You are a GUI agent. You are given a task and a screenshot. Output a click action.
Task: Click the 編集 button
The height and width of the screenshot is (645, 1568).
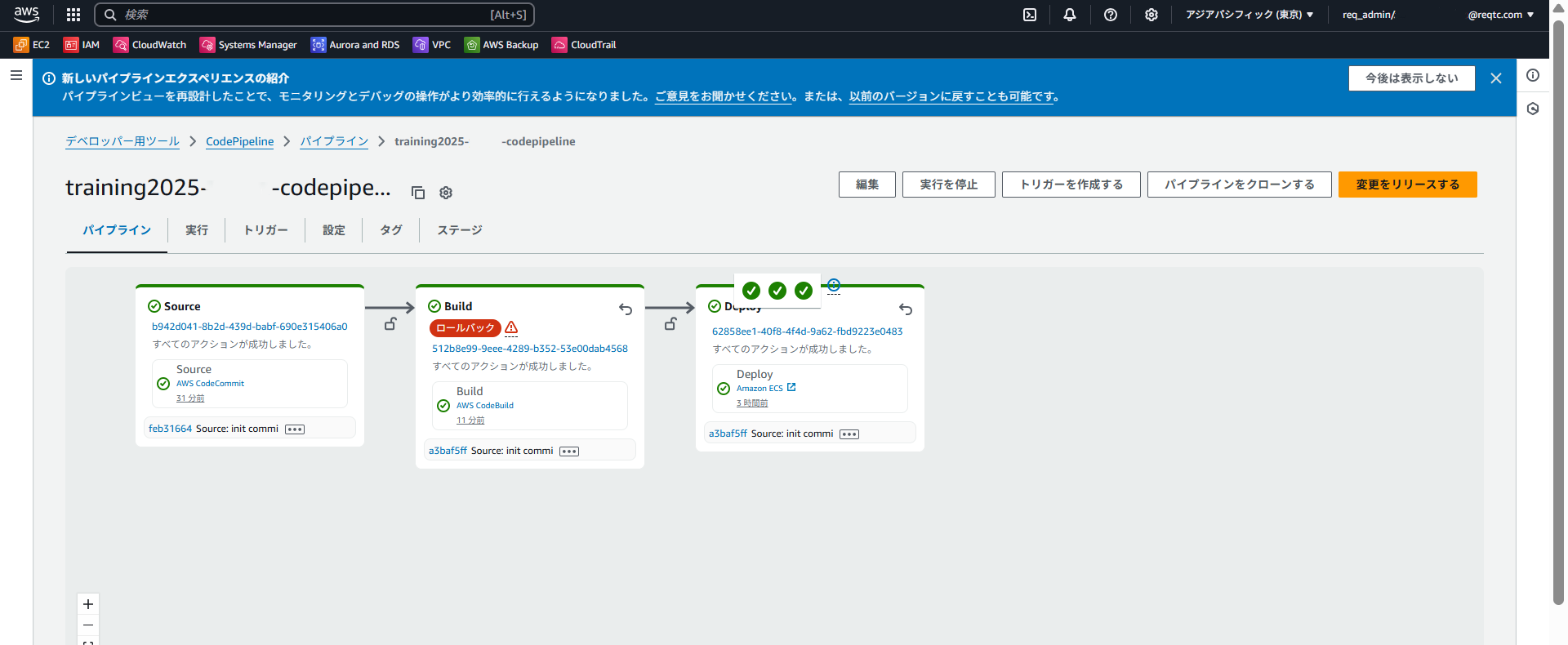(867, 185)
